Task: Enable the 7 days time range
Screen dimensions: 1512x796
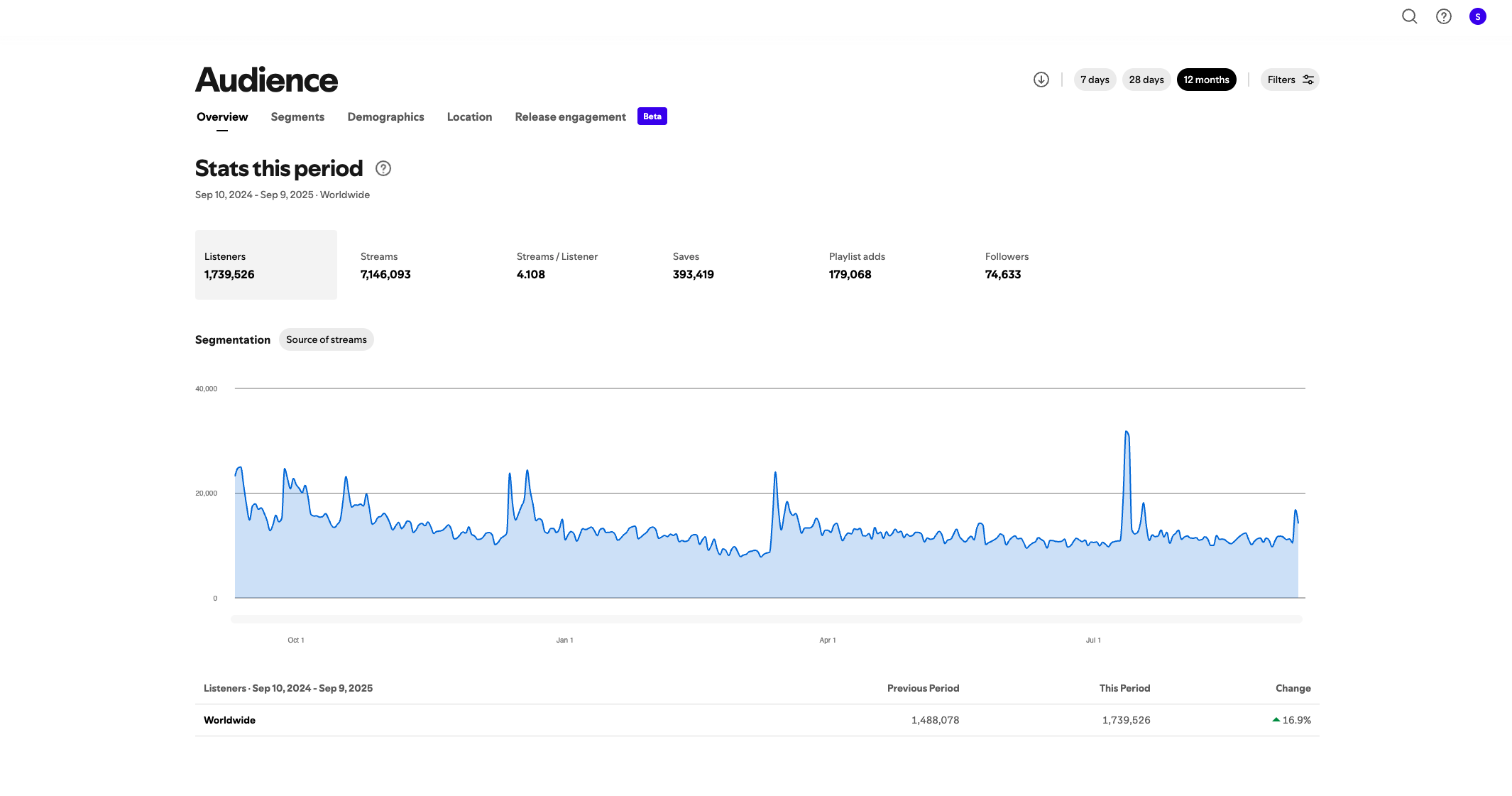Action: coord(1095,80)
